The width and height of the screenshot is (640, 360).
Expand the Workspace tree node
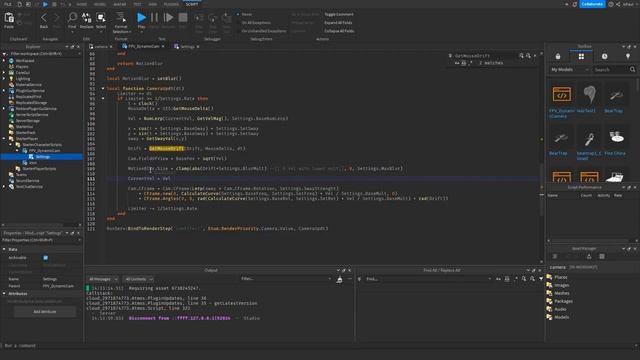[x=4, y=60]
